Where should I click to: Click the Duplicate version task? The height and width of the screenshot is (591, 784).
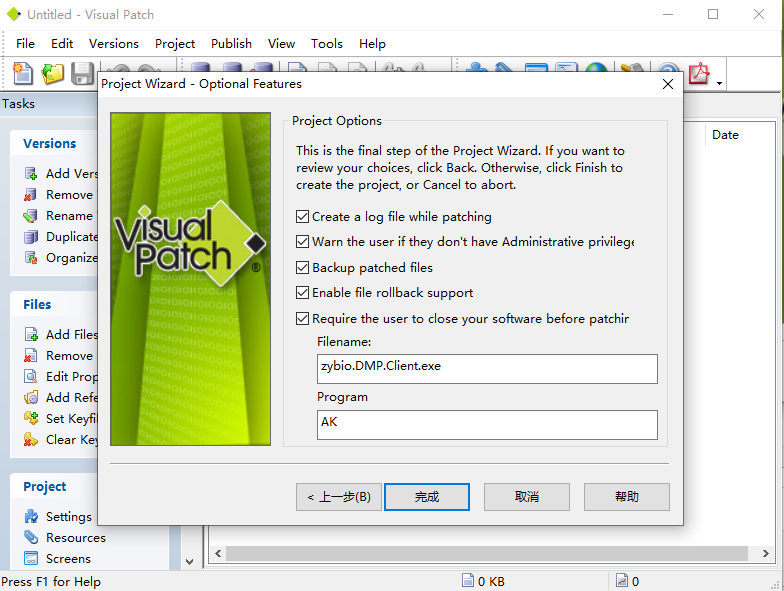(x=61, y=236)
